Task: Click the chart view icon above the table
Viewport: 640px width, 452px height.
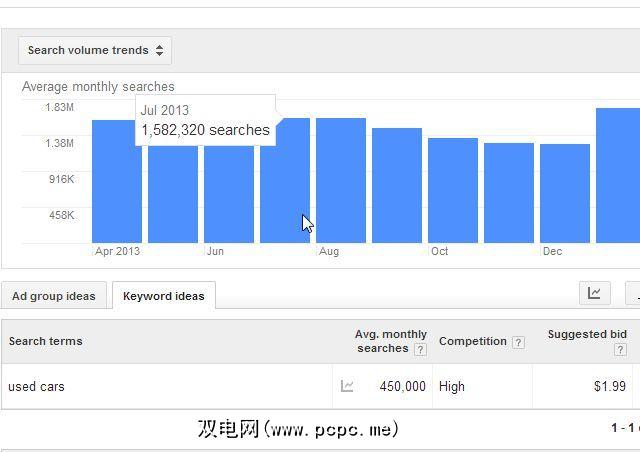Action: pyautogui.click(x=594, y=293)
